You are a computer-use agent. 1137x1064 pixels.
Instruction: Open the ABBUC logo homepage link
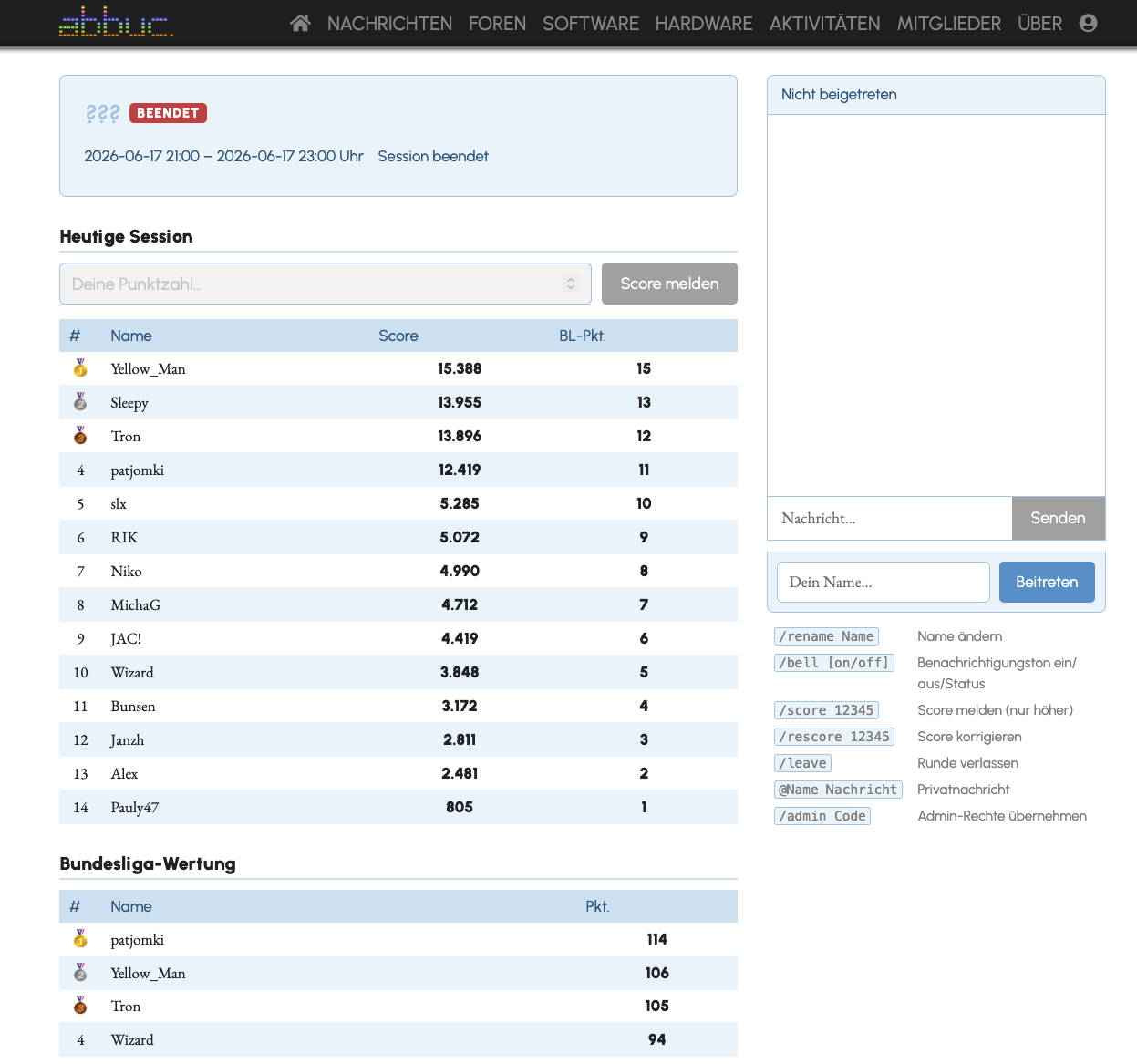tap(116, 23)
